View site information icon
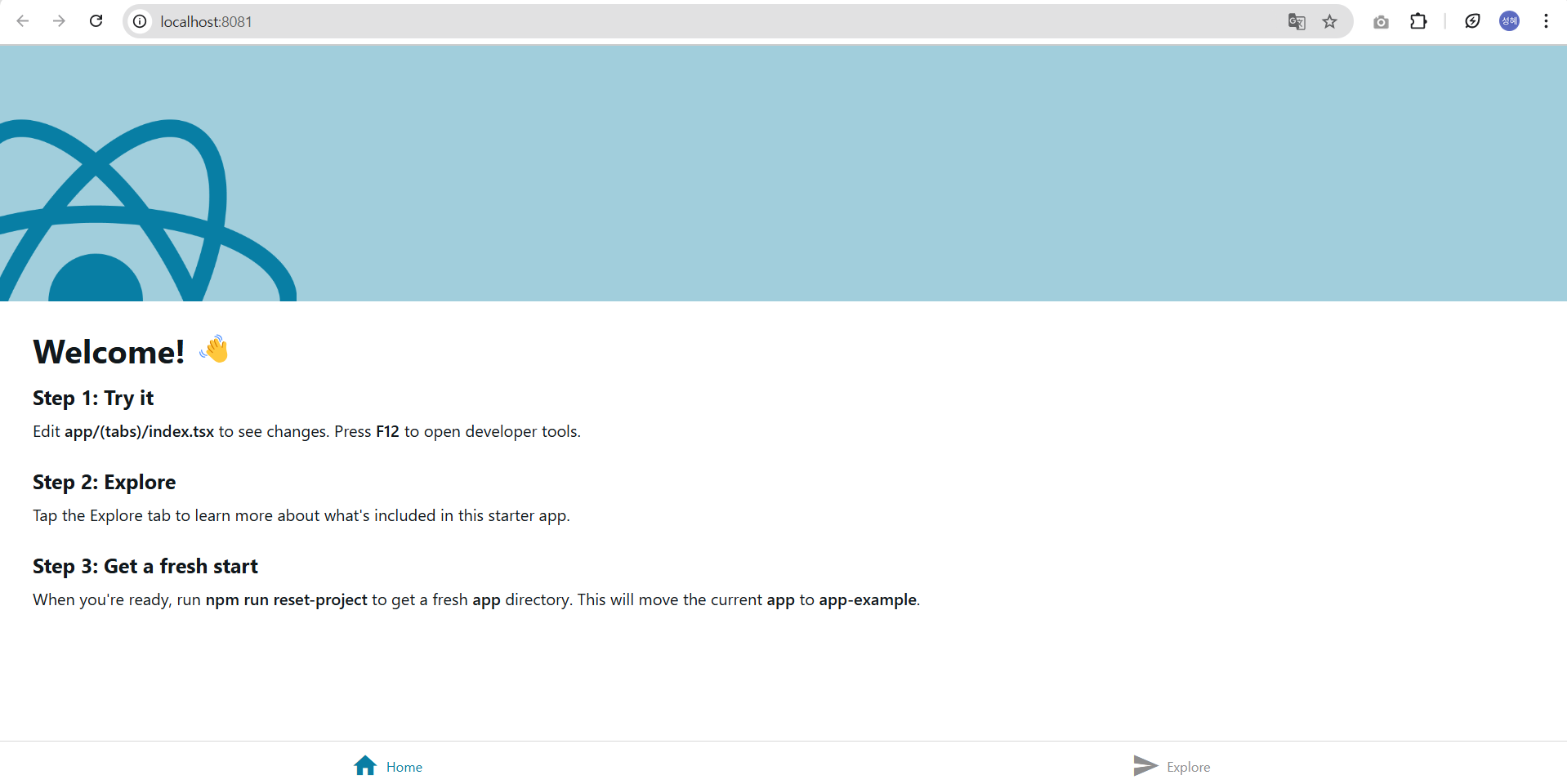The image size is (1567, 784). tap(141, 21)
